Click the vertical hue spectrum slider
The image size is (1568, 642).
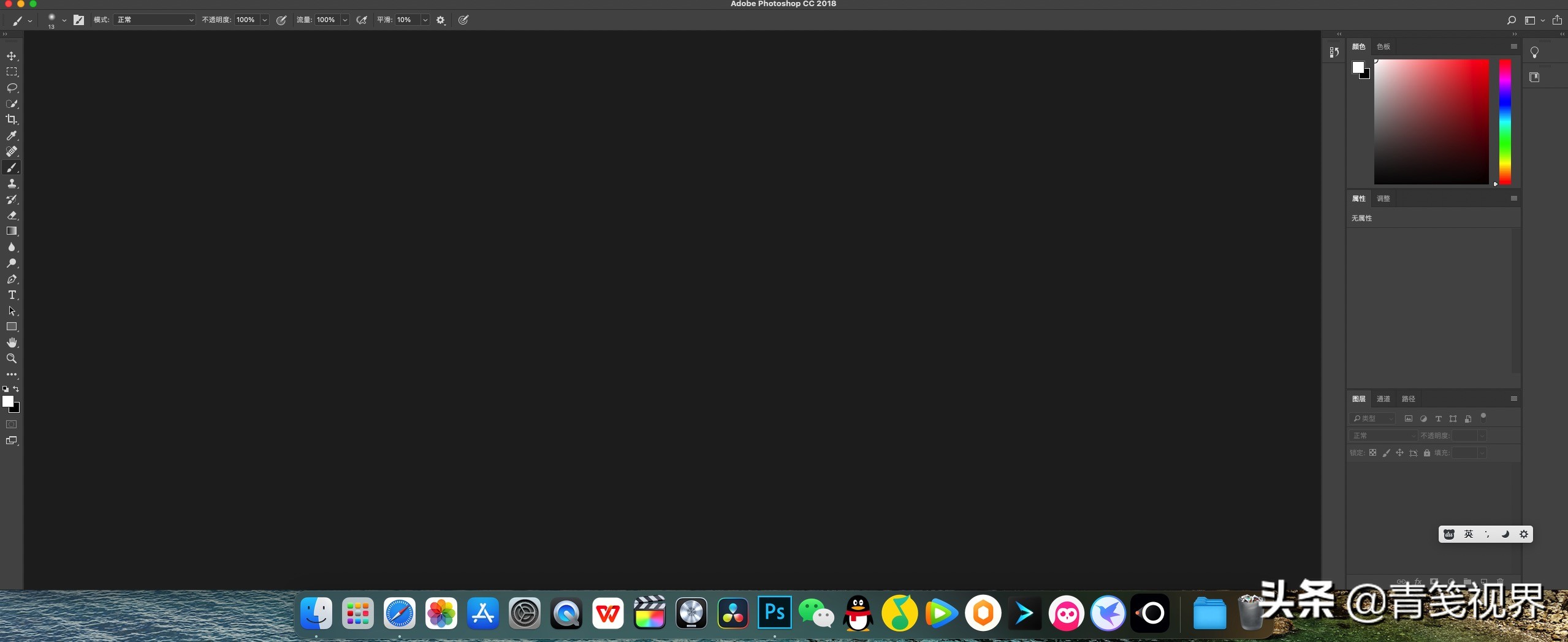pos(1504,121)
